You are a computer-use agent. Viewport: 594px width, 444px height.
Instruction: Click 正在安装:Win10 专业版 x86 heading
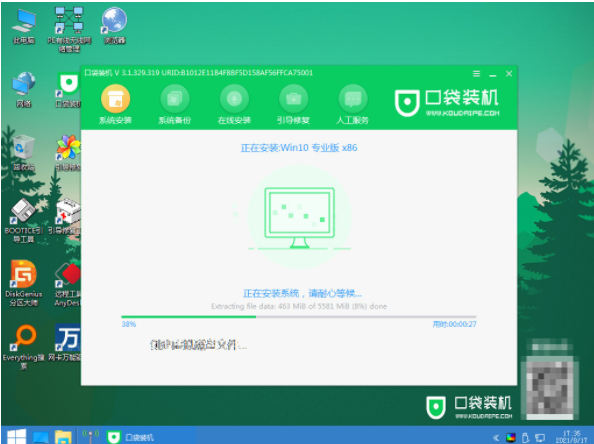point(299,148)
